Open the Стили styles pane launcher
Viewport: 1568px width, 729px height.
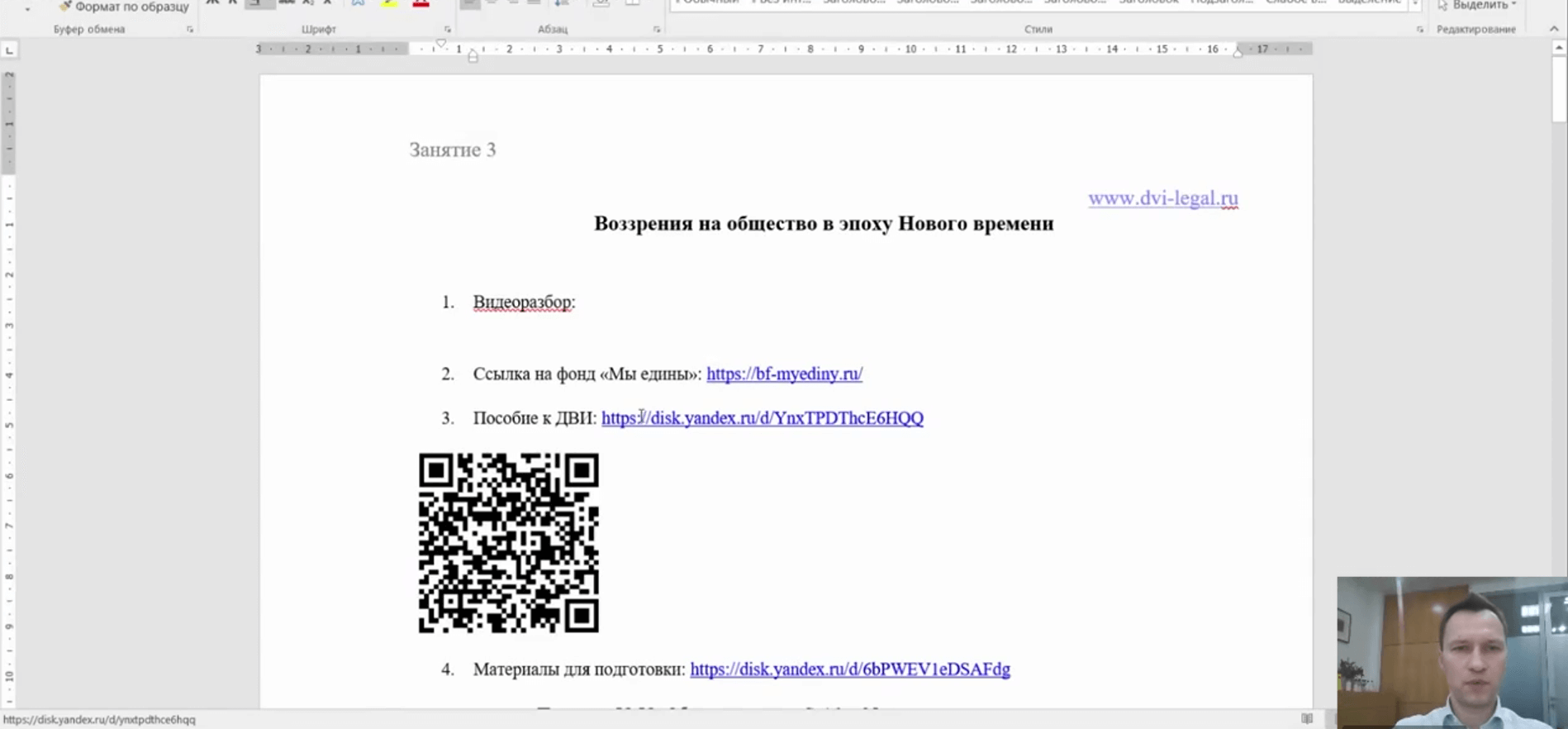pyautogui.click(x=1420, y=30)
